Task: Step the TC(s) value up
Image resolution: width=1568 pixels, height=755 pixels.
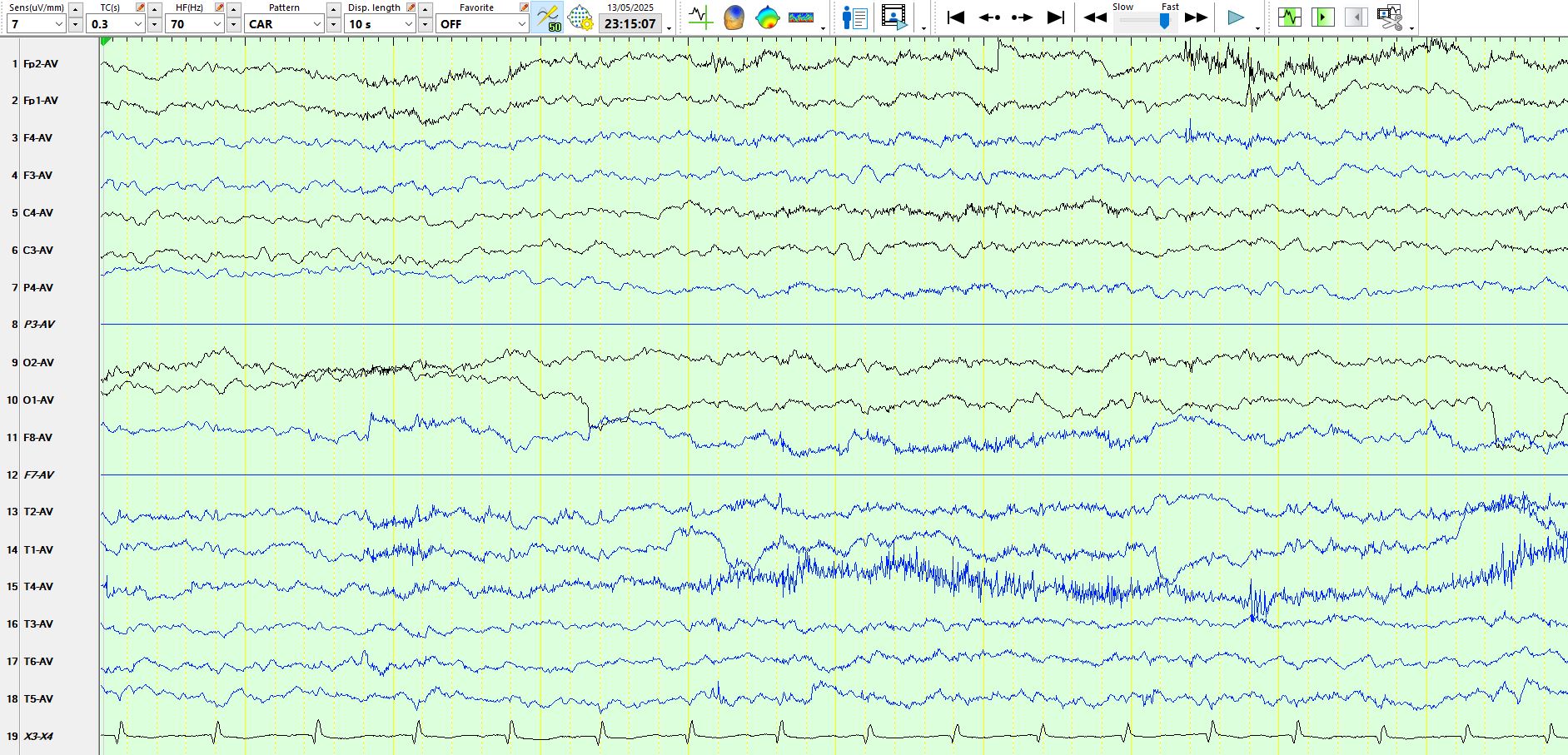Action: 154,9
